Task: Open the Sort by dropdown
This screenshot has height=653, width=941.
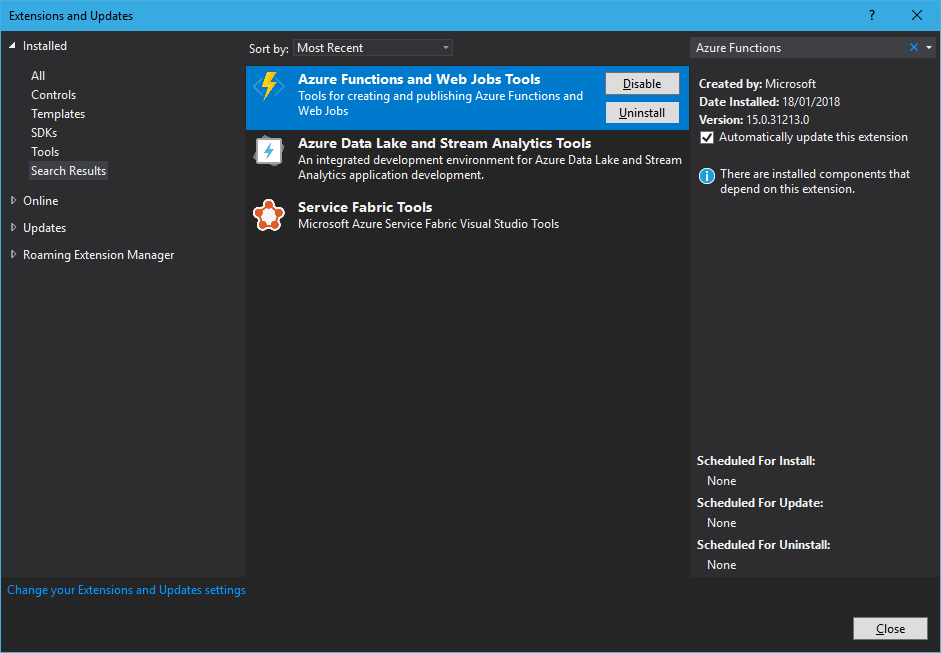Action: (371, 47)
